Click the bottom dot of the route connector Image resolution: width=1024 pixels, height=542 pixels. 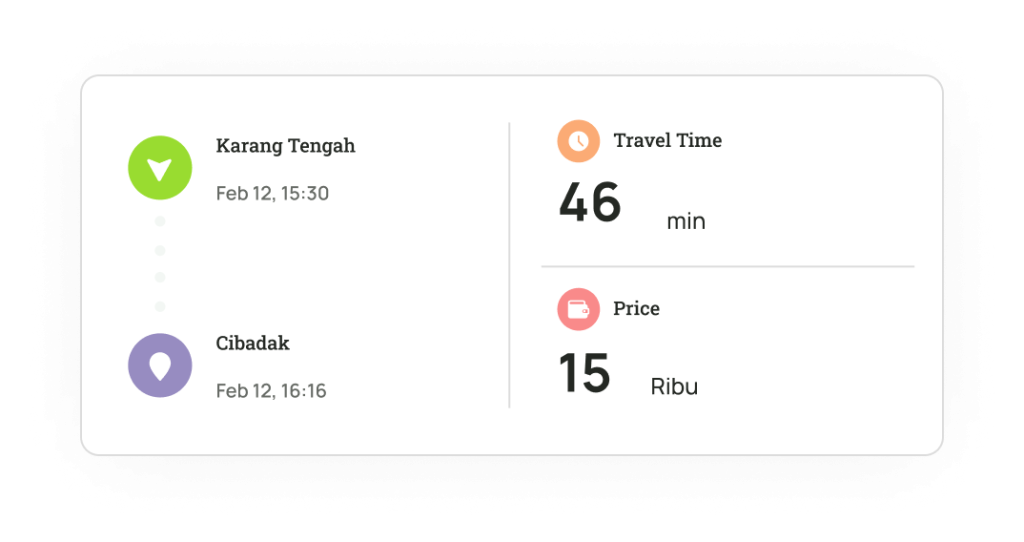coord(160,306)
